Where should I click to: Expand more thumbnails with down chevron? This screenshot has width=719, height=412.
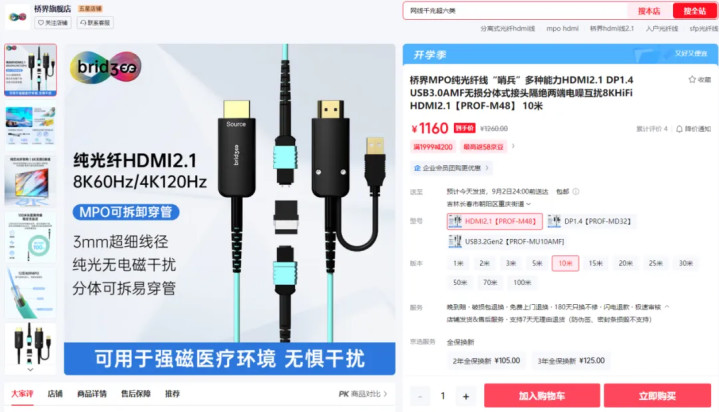point(30,369)
